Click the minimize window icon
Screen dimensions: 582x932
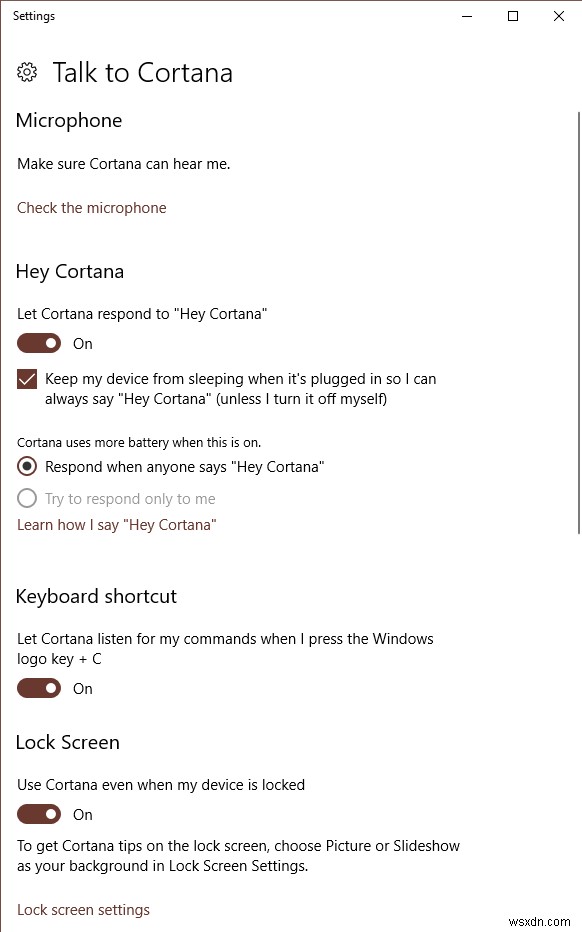tap(466, 16)
